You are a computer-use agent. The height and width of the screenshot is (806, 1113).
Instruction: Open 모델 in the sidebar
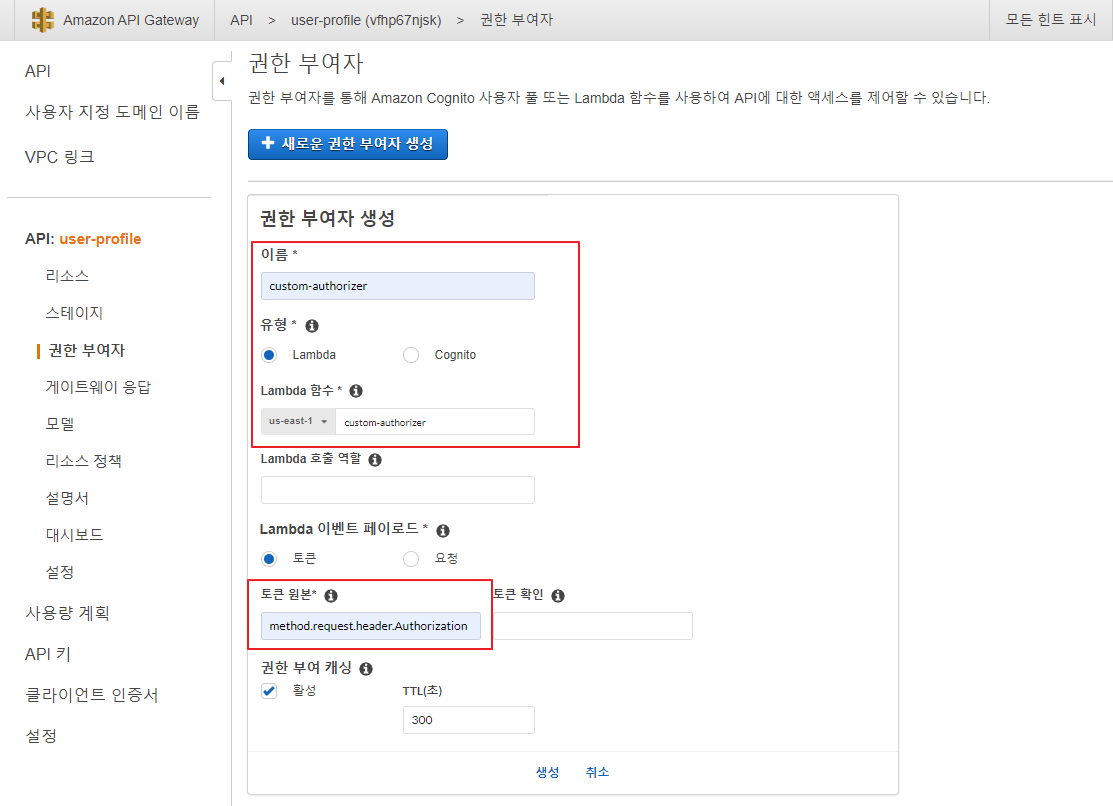click(60, 424)
